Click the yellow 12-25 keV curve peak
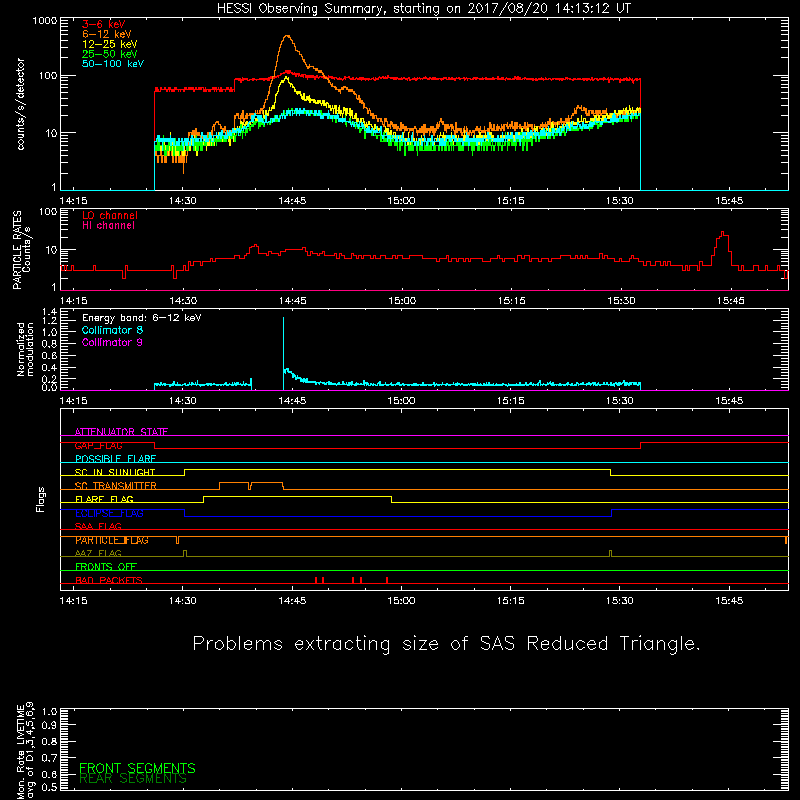 (x=286, y=78)
